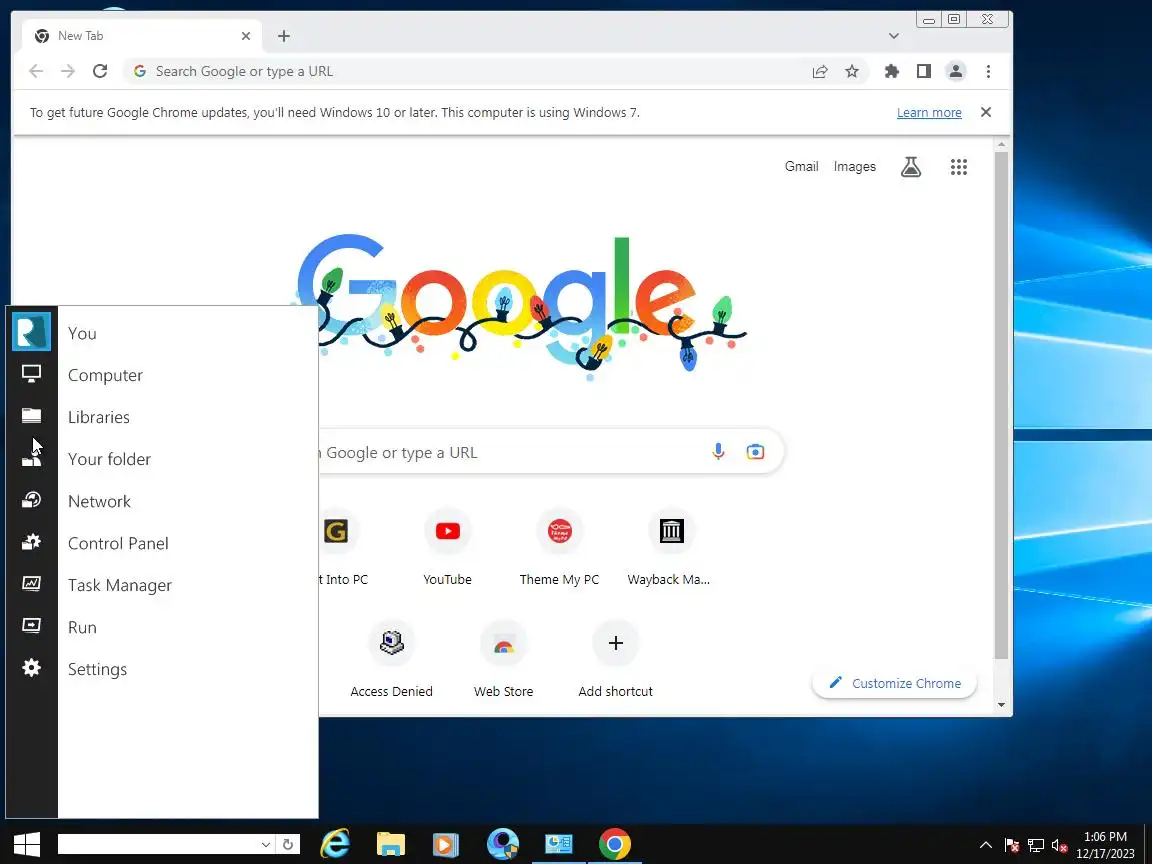The image size is (1152, 864).
Task: Click the Windows Start button
Action: click(27, 844)
